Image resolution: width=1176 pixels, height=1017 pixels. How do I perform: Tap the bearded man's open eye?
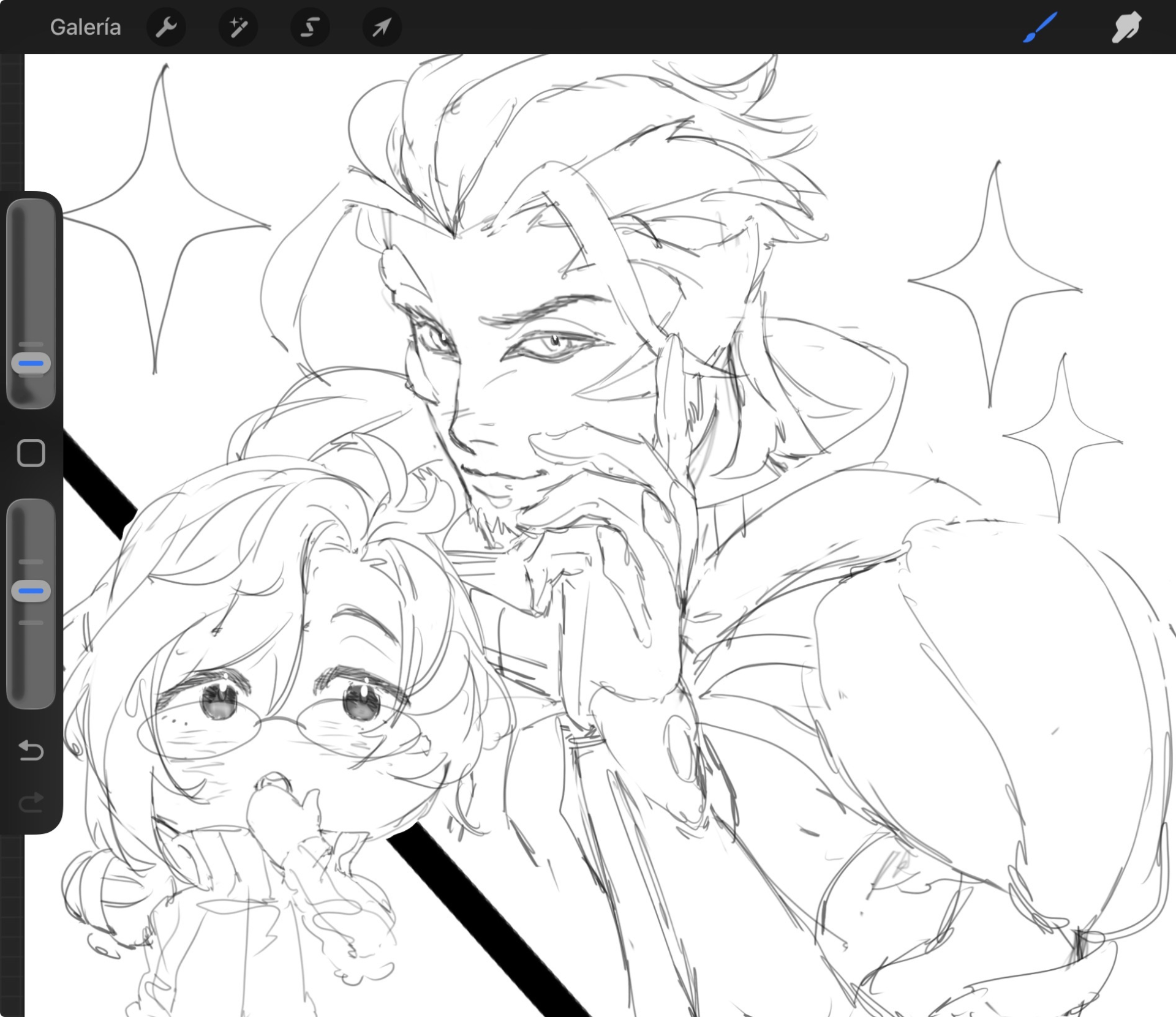[553, 344]
